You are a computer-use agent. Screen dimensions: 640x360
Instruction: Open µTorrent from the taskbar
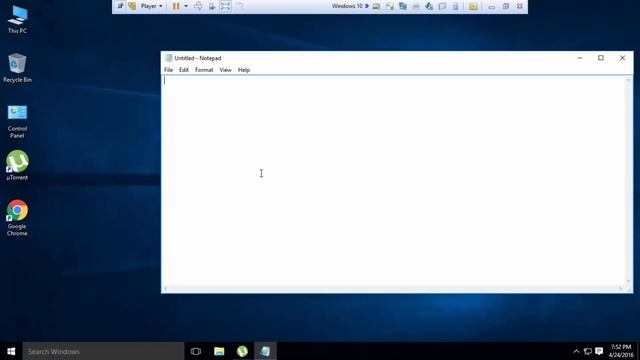242,351
